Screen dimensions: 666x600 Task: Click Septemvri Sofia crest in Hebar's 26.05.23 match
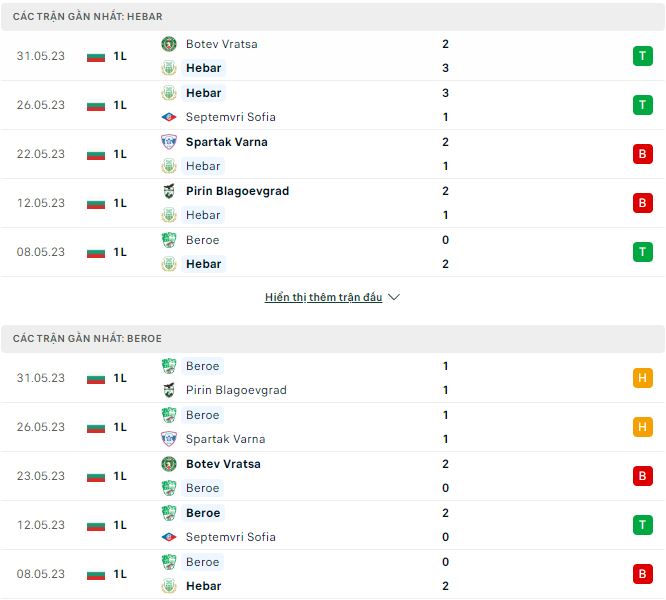[x=169, y=117]
